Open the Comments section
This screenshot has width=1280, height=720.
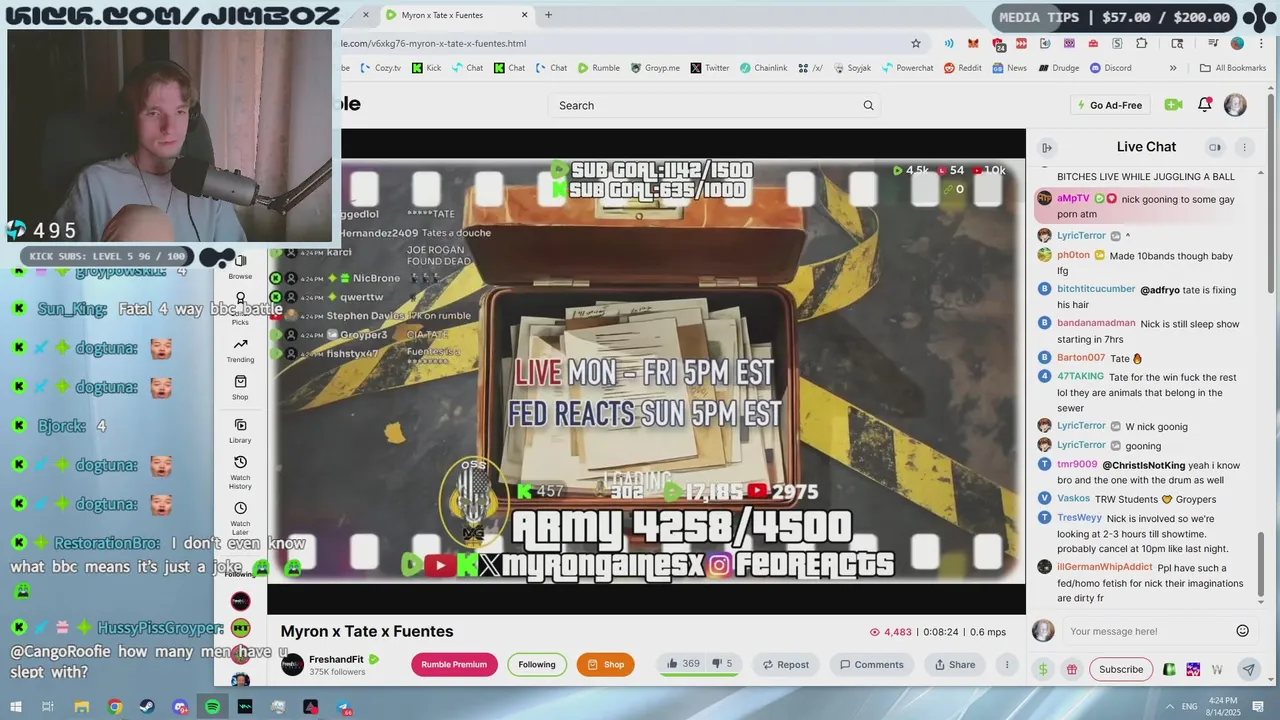(x=872, y=664)
